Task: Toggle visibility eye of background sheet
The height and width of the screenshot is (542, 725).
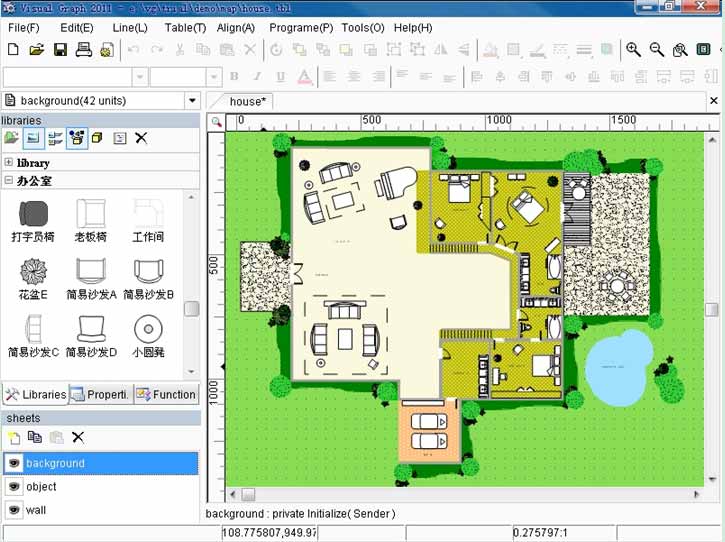Action: pyautogui.click(x=14, y=463)
